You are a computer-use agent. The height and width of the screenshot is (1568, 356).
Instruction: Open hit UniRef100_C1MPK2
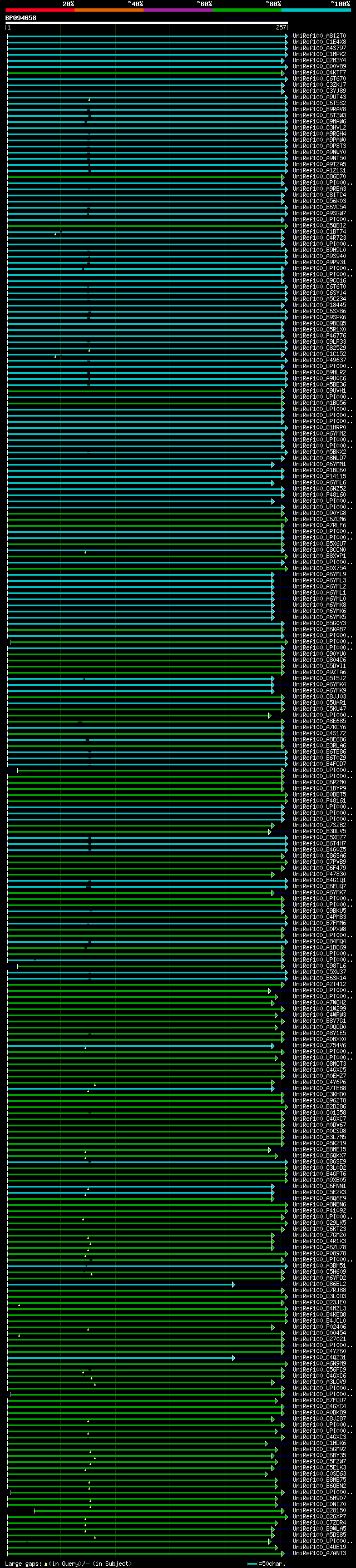319,54
